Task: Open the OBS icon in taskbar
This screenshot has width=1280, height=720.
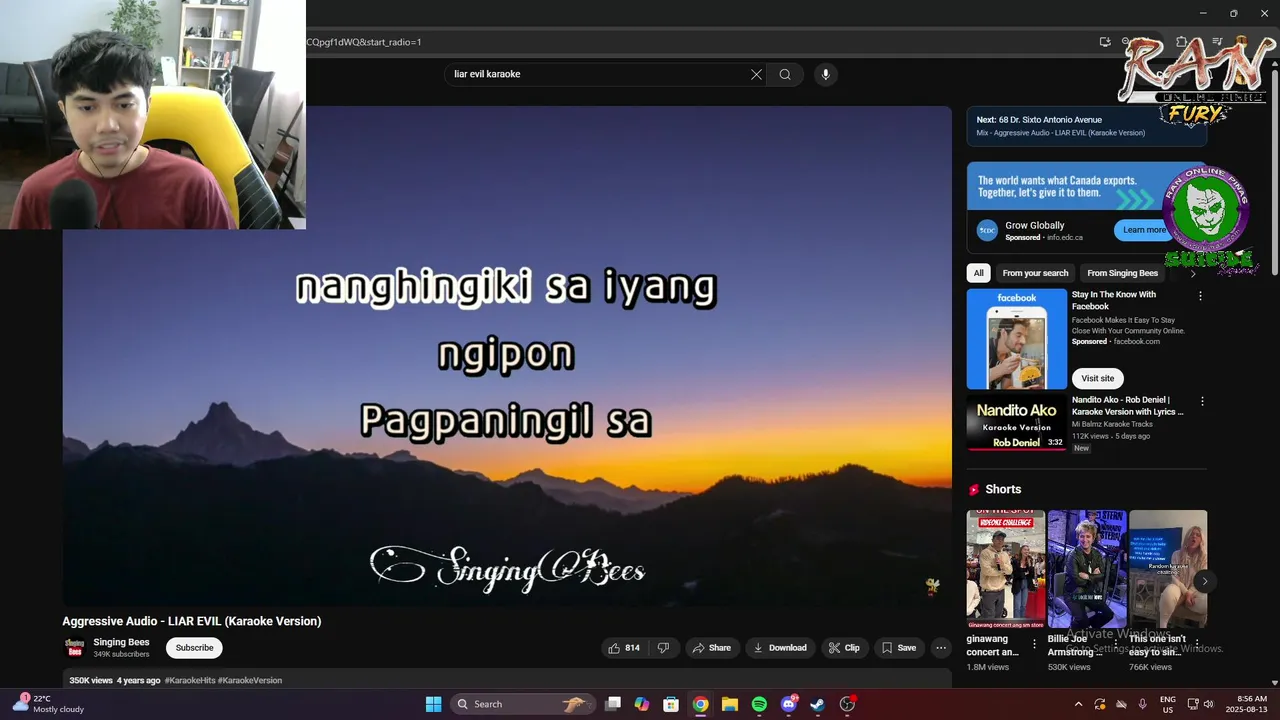Action: (x=847, y=704)
